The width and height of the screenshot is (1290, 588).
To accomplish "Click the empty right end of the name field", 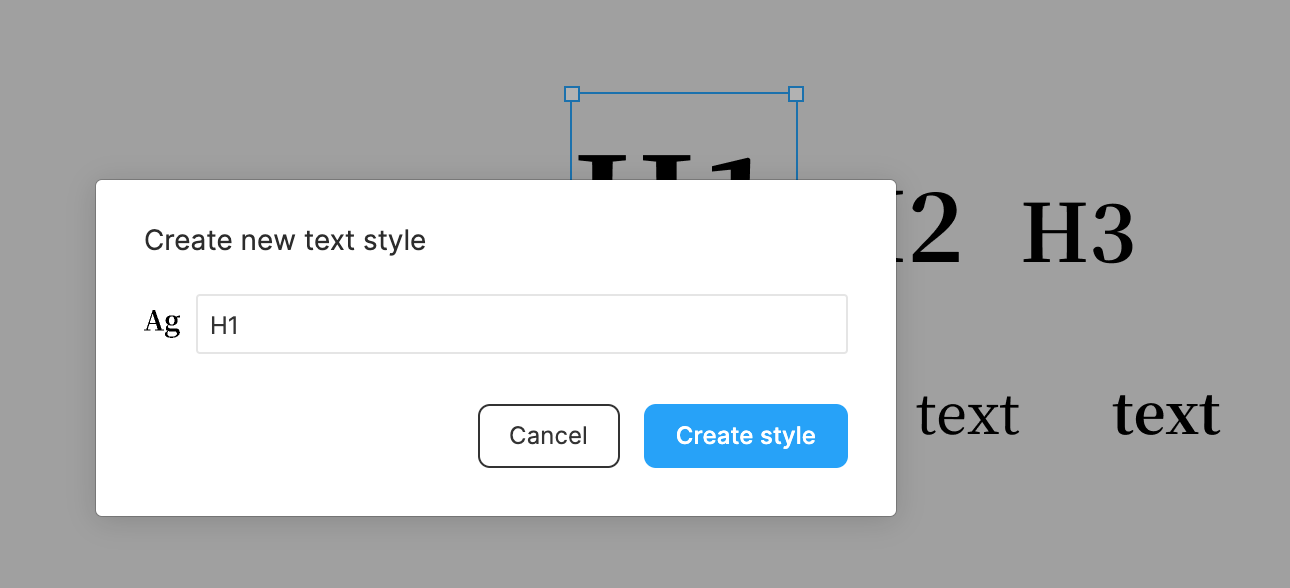I will pos(780,324).
